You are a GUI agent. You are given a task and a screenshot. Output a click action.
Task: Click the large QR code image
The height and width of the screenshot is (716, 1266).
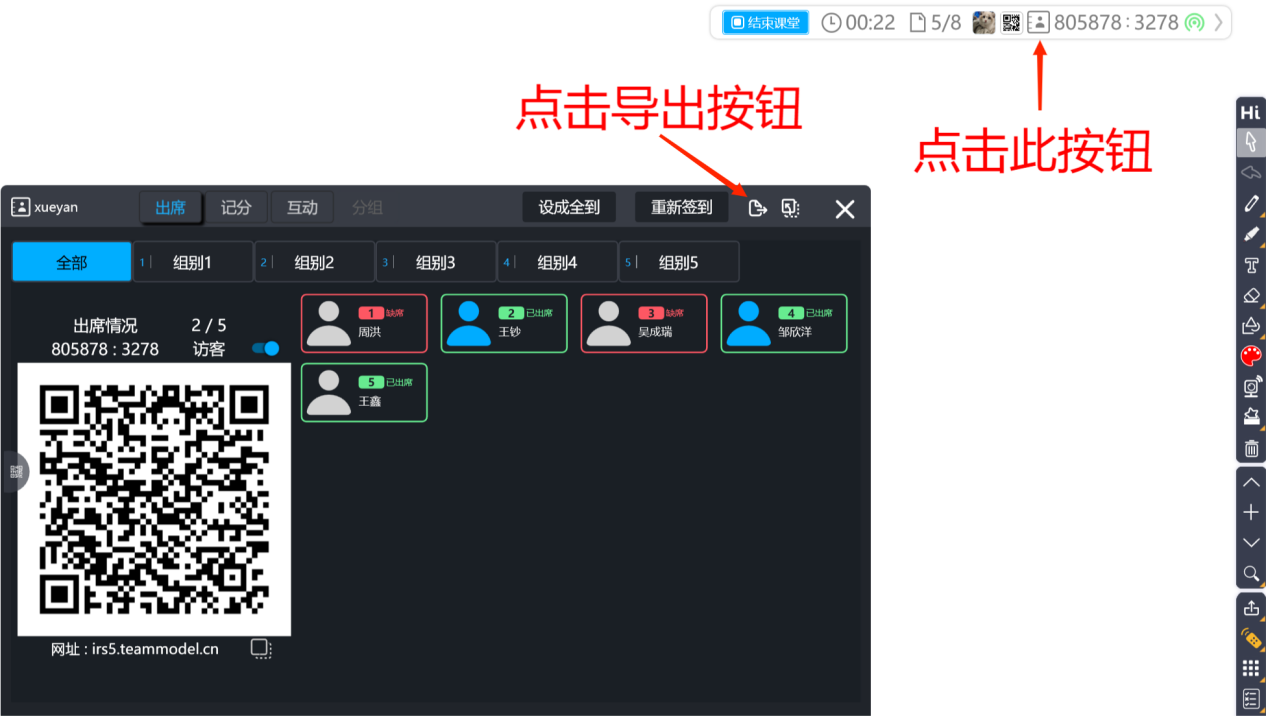(154, 499)
